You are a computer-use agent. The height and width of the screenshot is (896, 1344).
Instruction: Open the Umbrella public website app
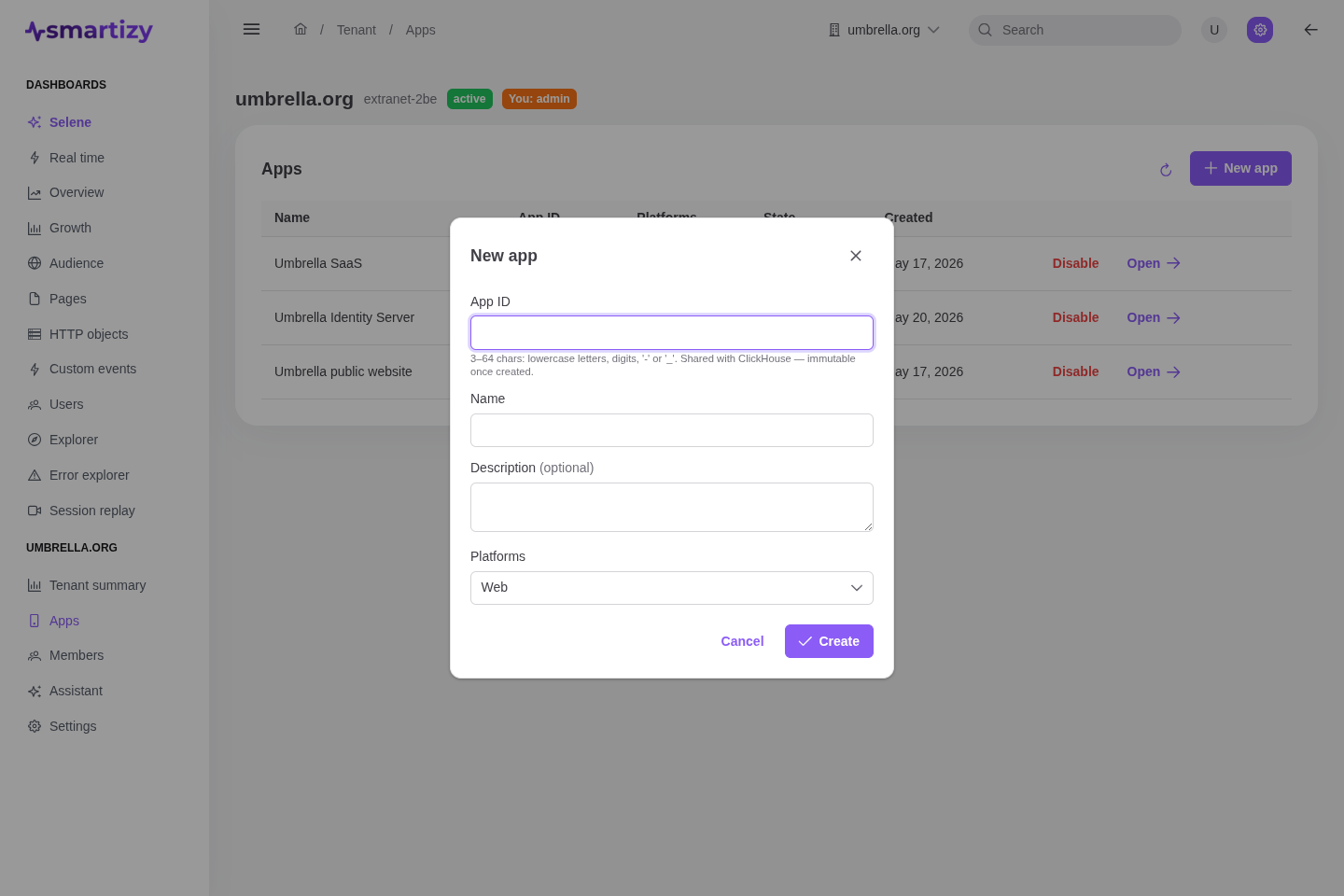point(1154,371)
